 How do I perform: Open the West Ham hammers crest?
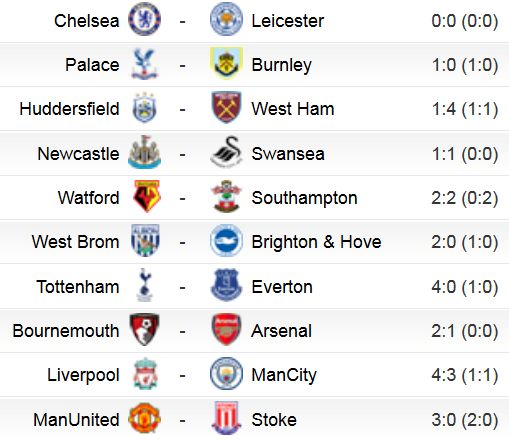[x=226, y=107]
